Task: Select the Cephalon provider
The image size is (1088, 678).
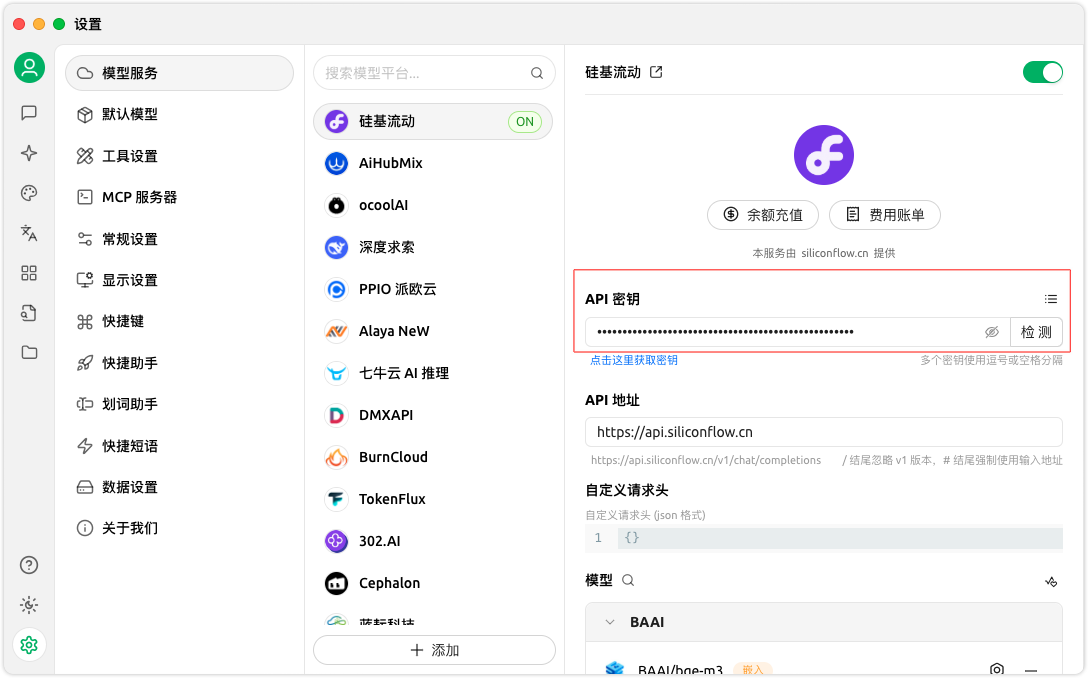Action: click(x=433, y=583)
